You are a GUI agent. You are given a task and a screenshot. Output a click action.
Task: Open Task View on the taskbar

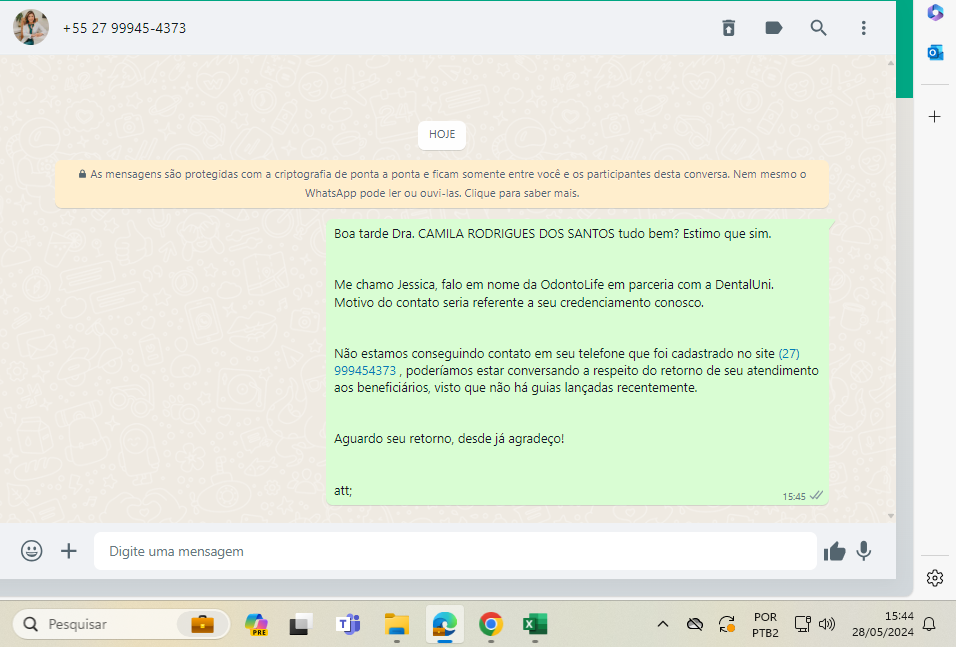[x=301, y=624]
